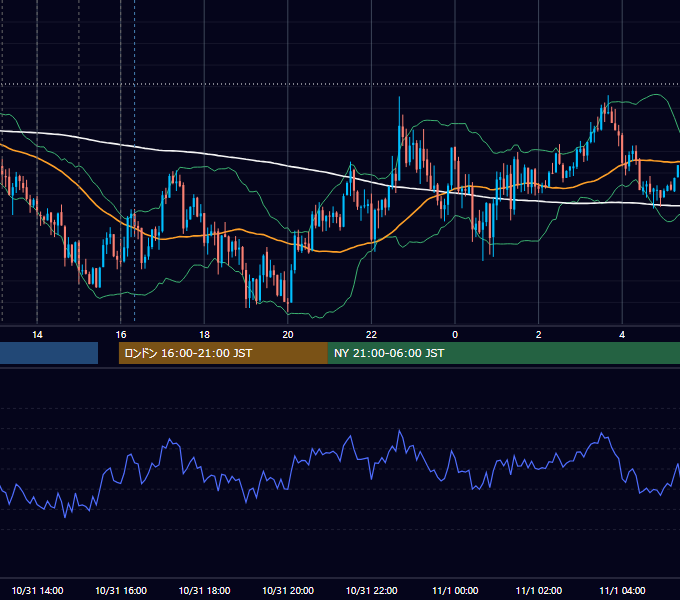
Task: Click the 10/31 20:00 date label
Action: click(x=288, y=590)
